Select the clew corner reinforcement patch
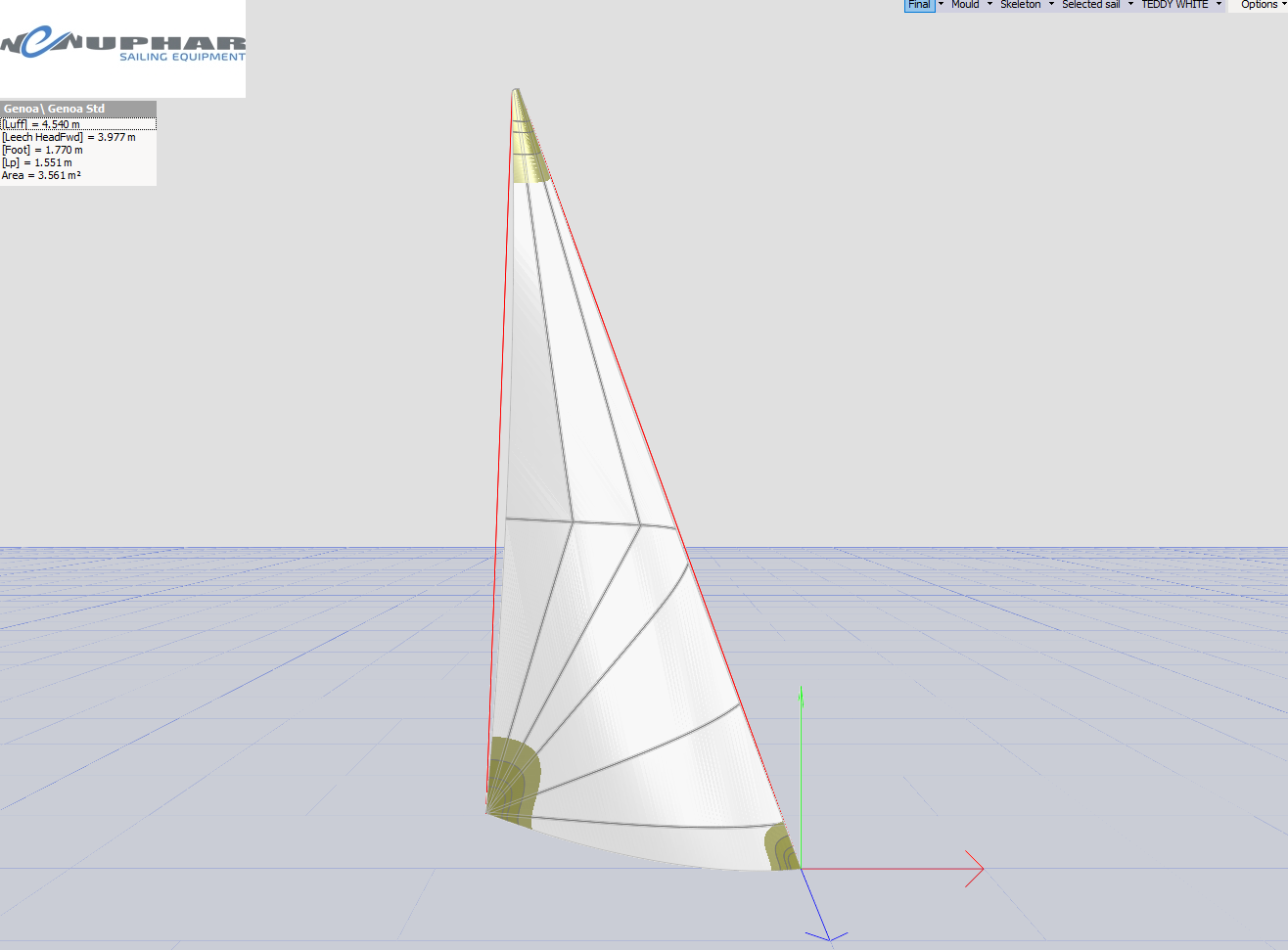Image resolution: width=1288 pixels, height=950 pixels. (x=782, y=849)
